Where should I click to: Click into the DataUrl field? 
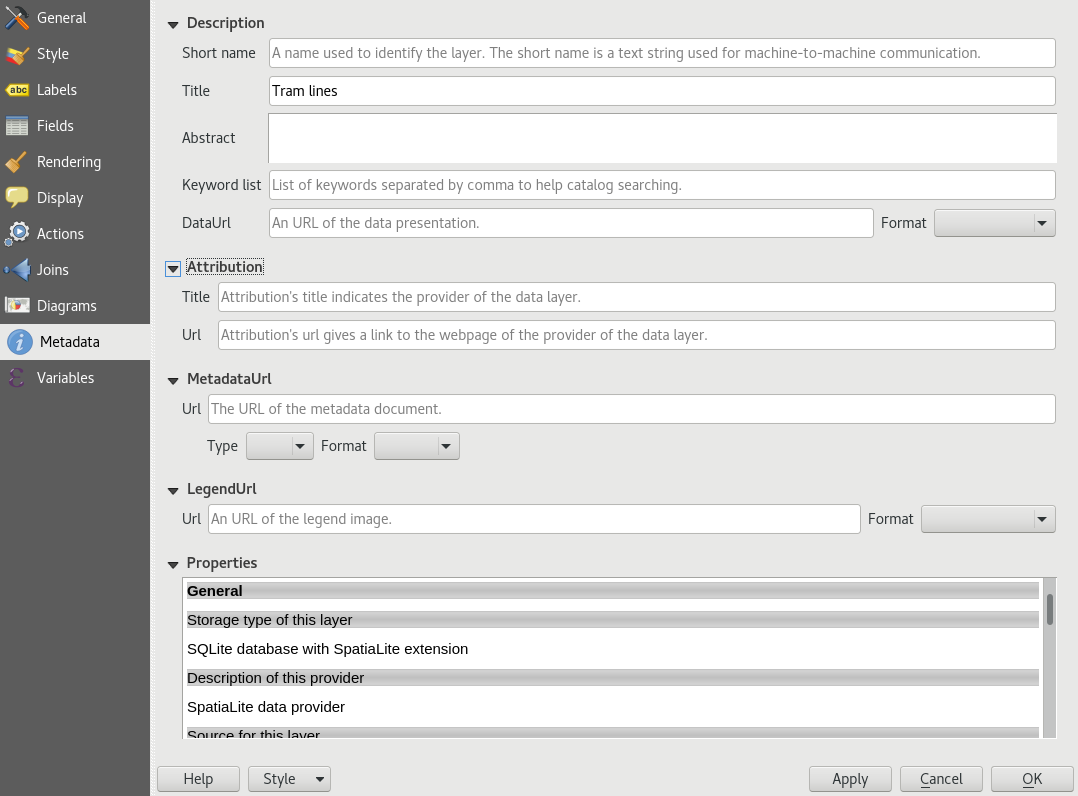coord(571,223)
